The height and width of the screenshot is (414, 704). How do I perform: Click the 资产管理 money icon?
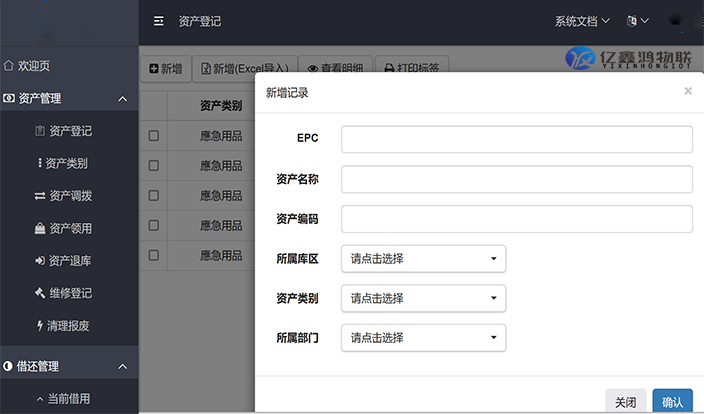pos(9,98)
